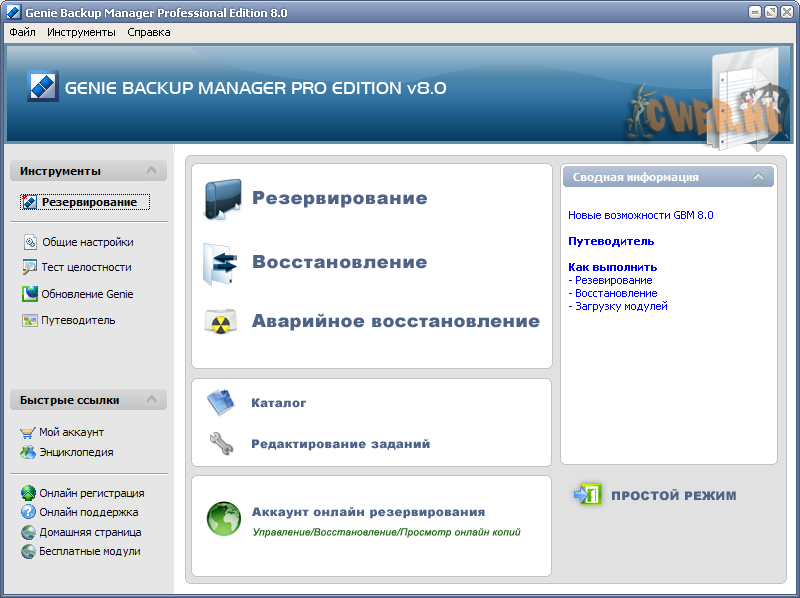Collapse the Инструменты panel
This screenshot has height=598, width=800.
click(151, 171)
